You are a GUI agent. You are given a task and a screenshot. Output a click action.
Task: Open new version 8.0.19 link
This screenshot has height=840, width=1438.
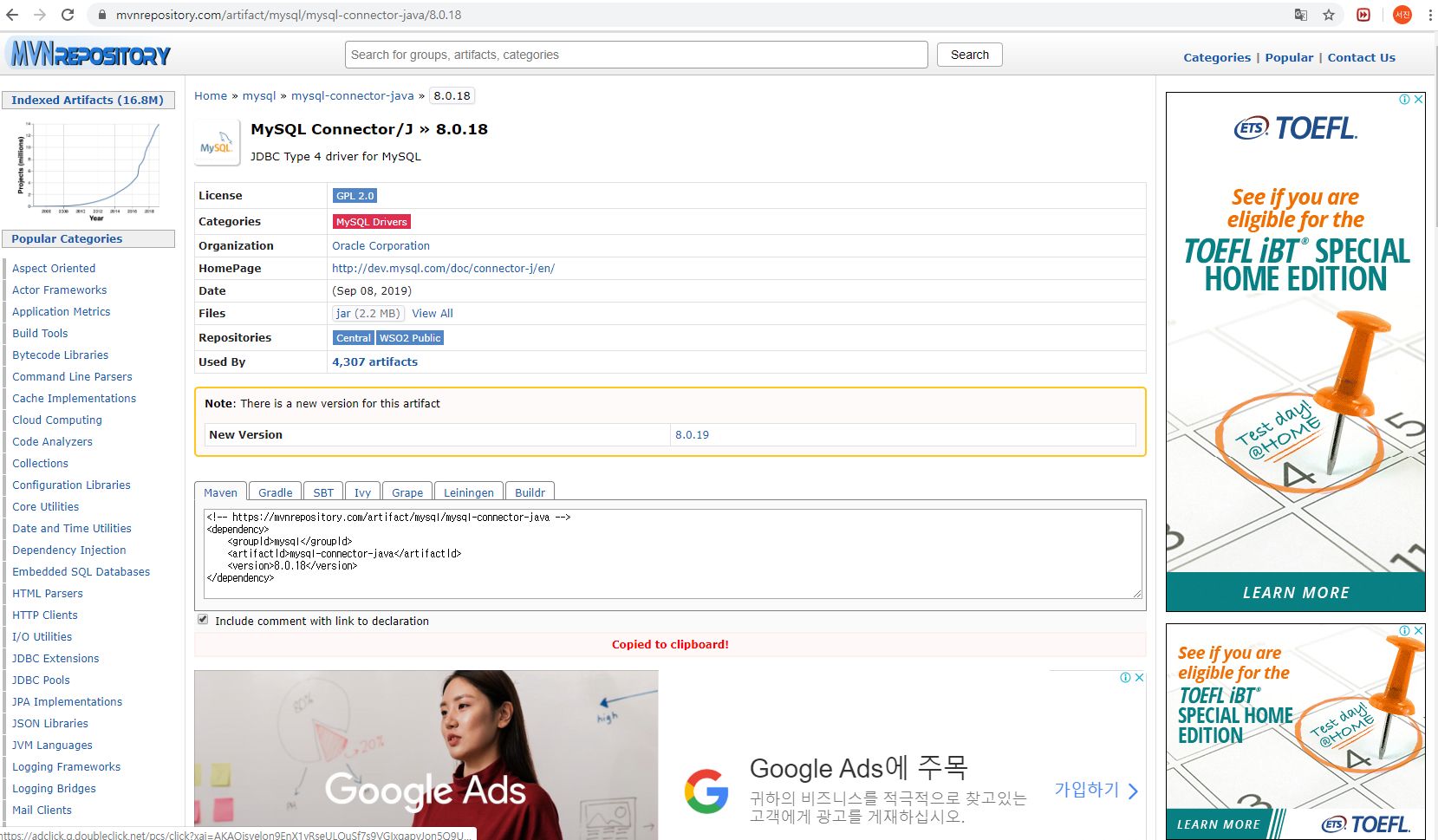[x=692, y=435]
